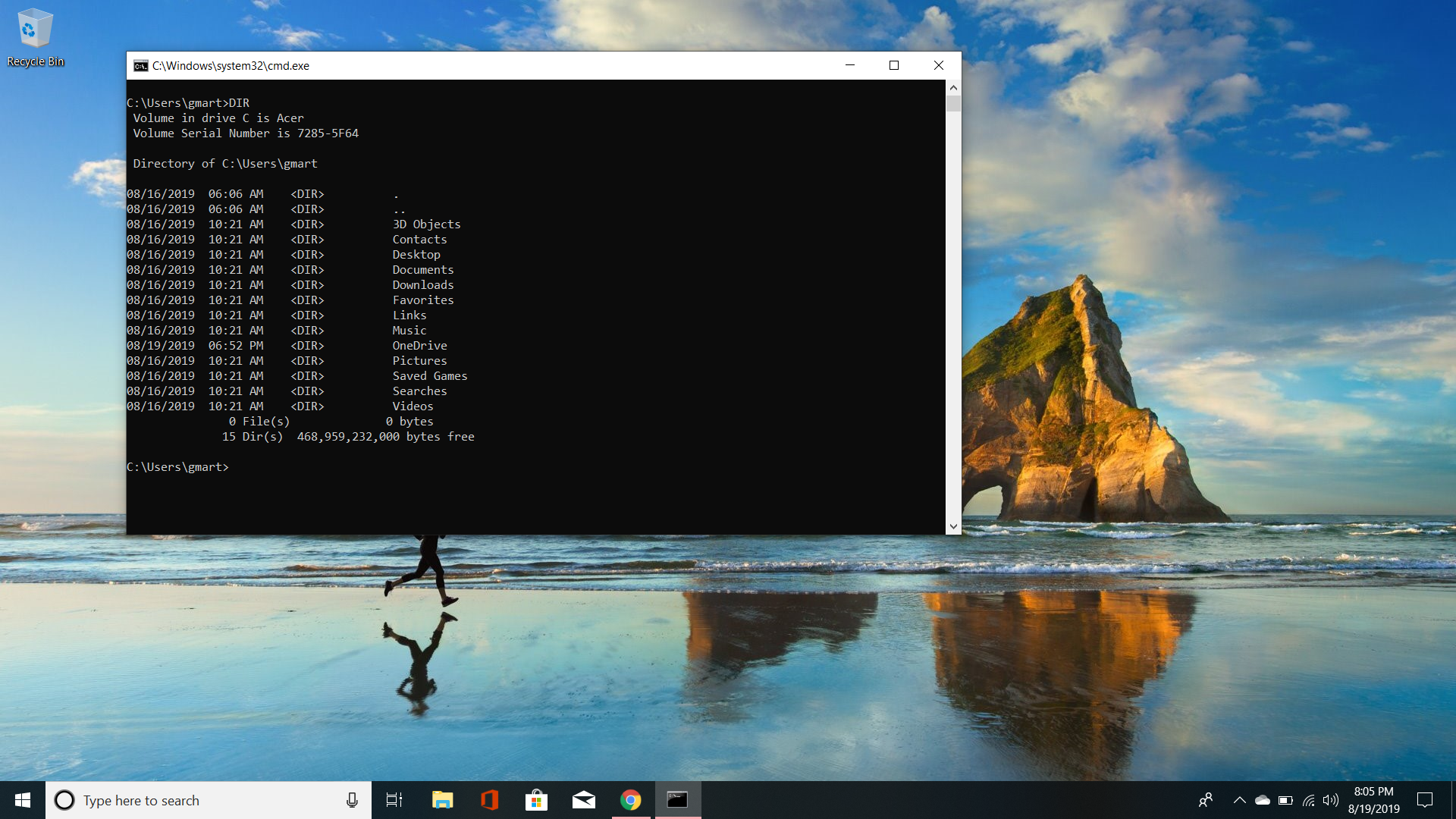The image size is (1456, 819).
Task: Open the People icon in system tray
Action: (1205, 800)
